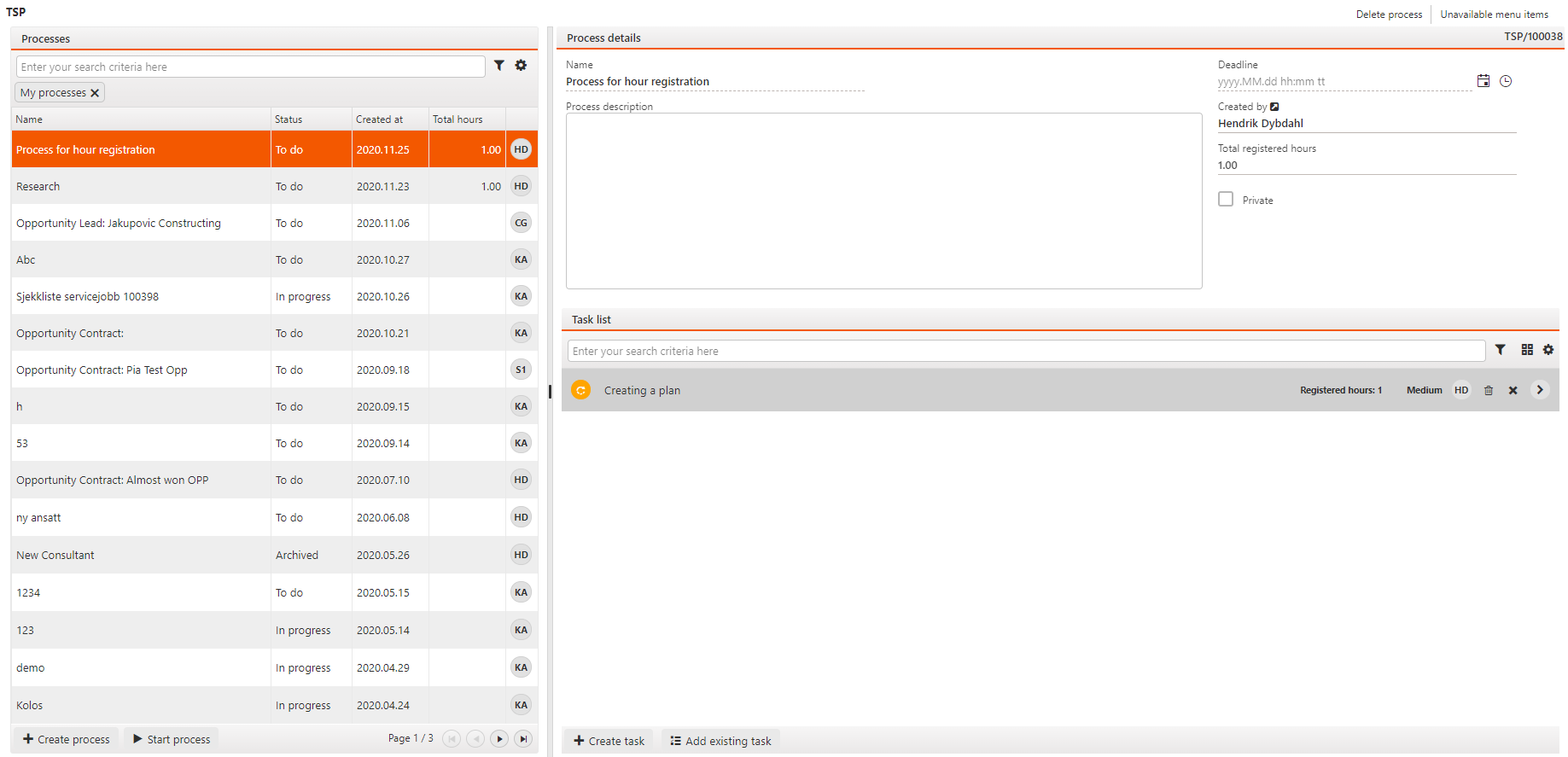The image size is (1568, 757).
Task: Click HD avatar on Research row
Action: 521,186
